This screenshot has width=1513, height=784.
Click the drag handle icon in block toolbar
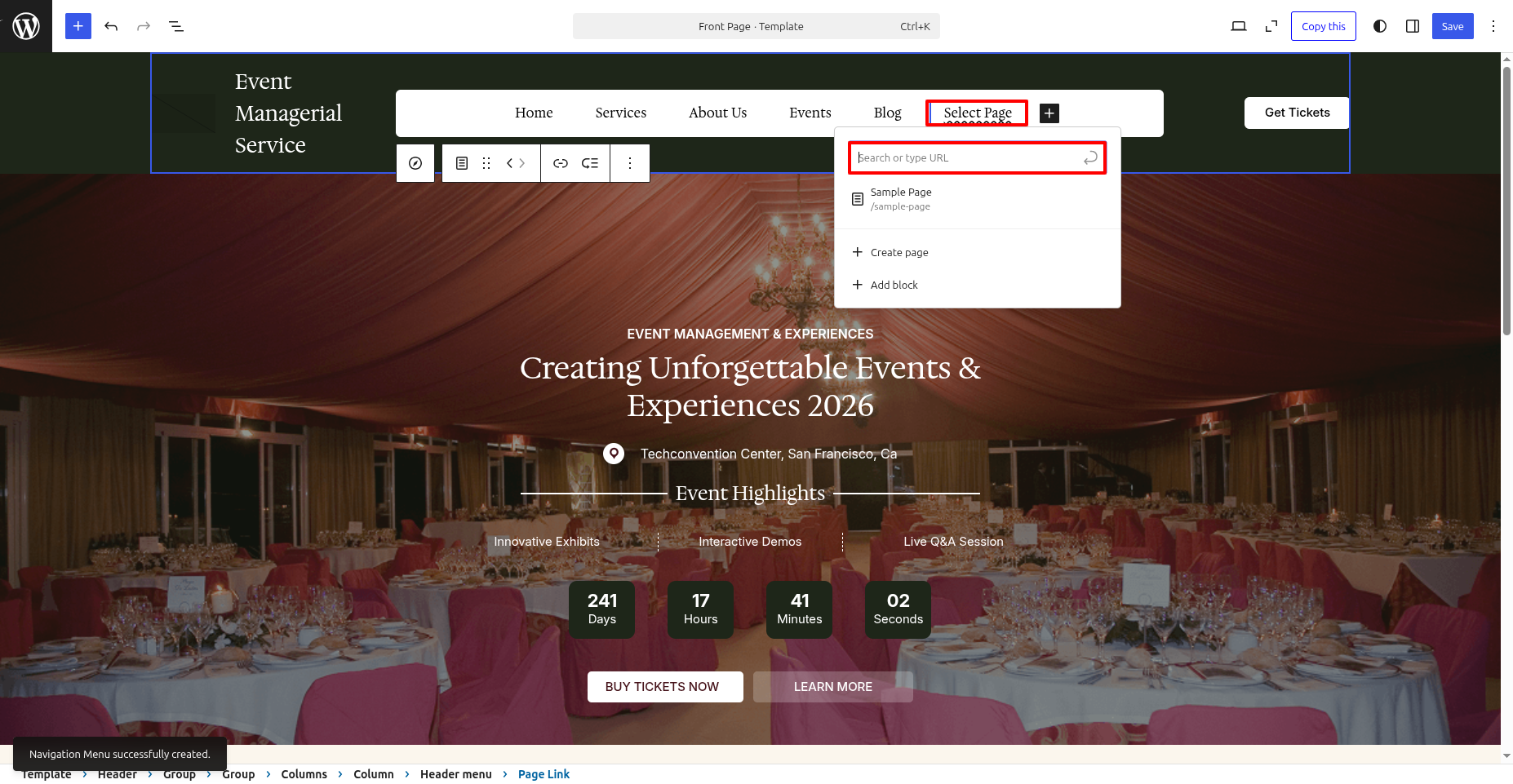pyautogui.click(x=486, y=163)
